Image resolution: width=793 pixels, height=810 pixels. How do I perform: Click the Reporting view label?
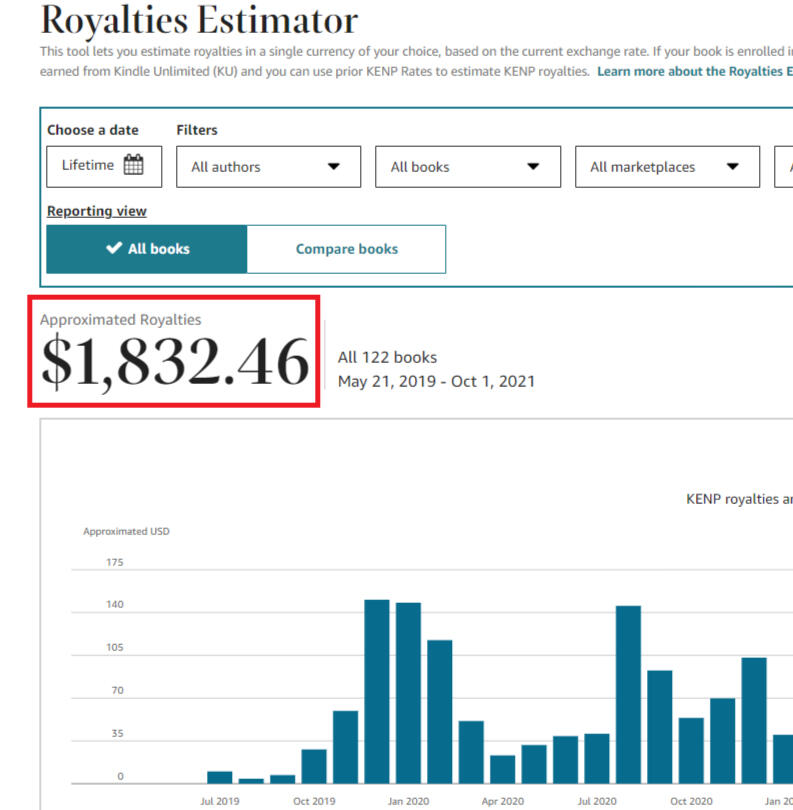point(96,211)
